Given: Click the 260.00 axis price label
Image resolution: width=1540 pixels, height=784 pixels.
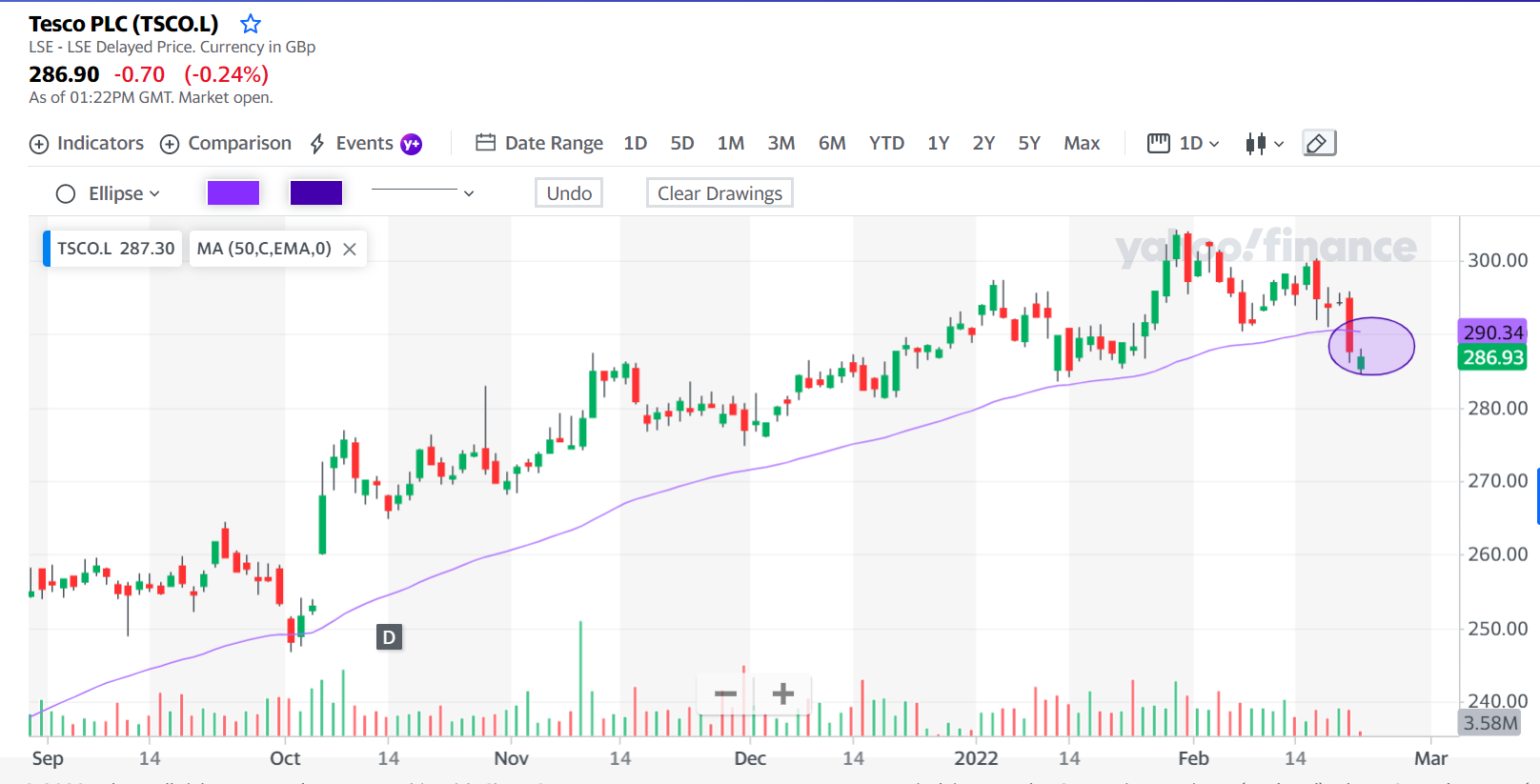Looking at the screenshot, I should [x=1497, y=554].
